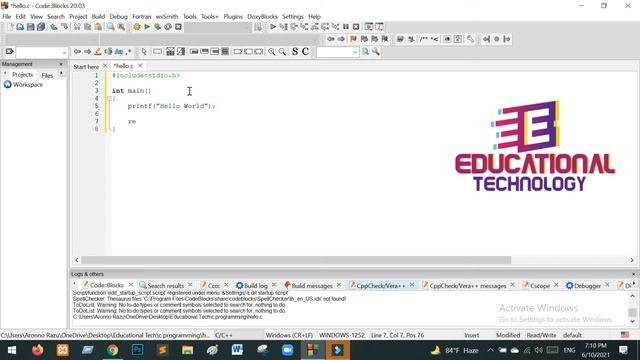Close the Management panel
640x360 pixels.
[61, 64]
